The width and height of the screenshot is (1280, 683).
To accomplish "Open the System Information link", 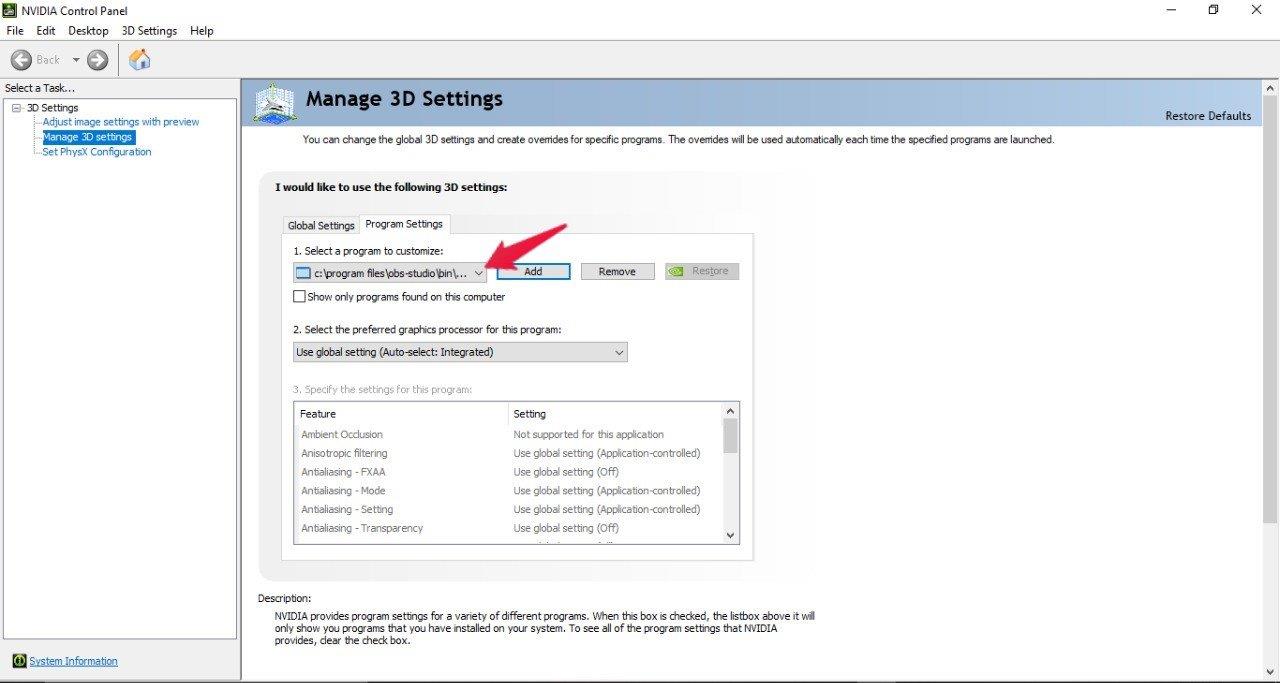I will pyautogui.click(x=73, y=661).
